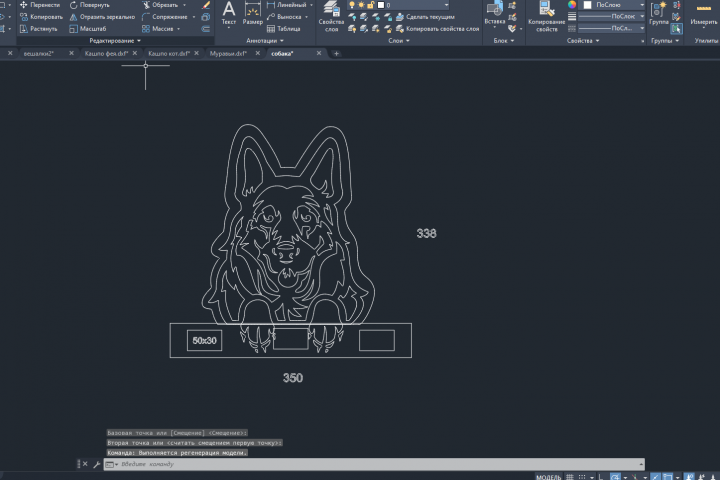The width and height of the screenshot is (720, 480).
Task: Activate the Обрезать (Trim) tool
Action: pos(160,5)
